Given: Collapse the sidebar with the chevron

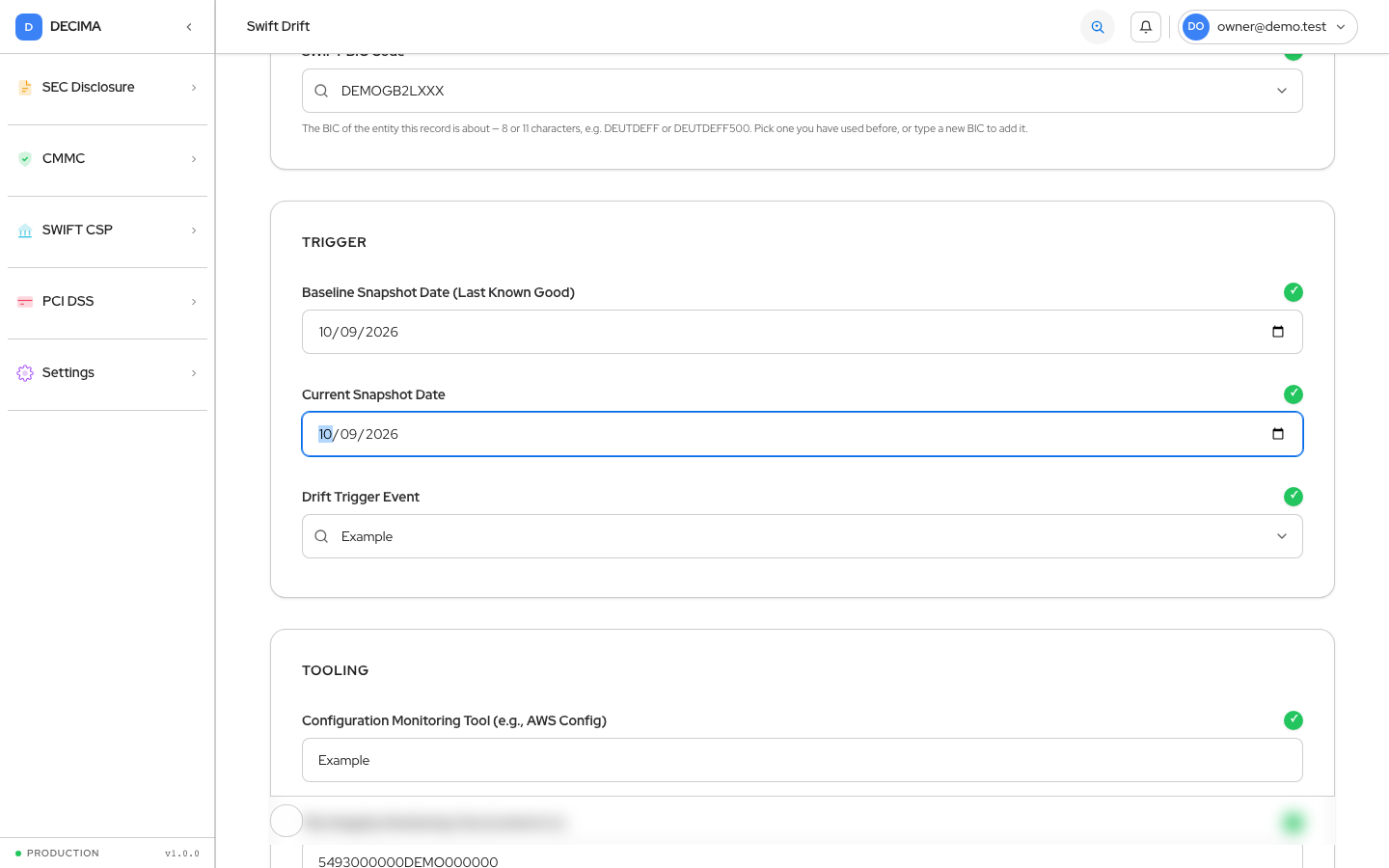Looking at the screenshot, I should [189, 27].
